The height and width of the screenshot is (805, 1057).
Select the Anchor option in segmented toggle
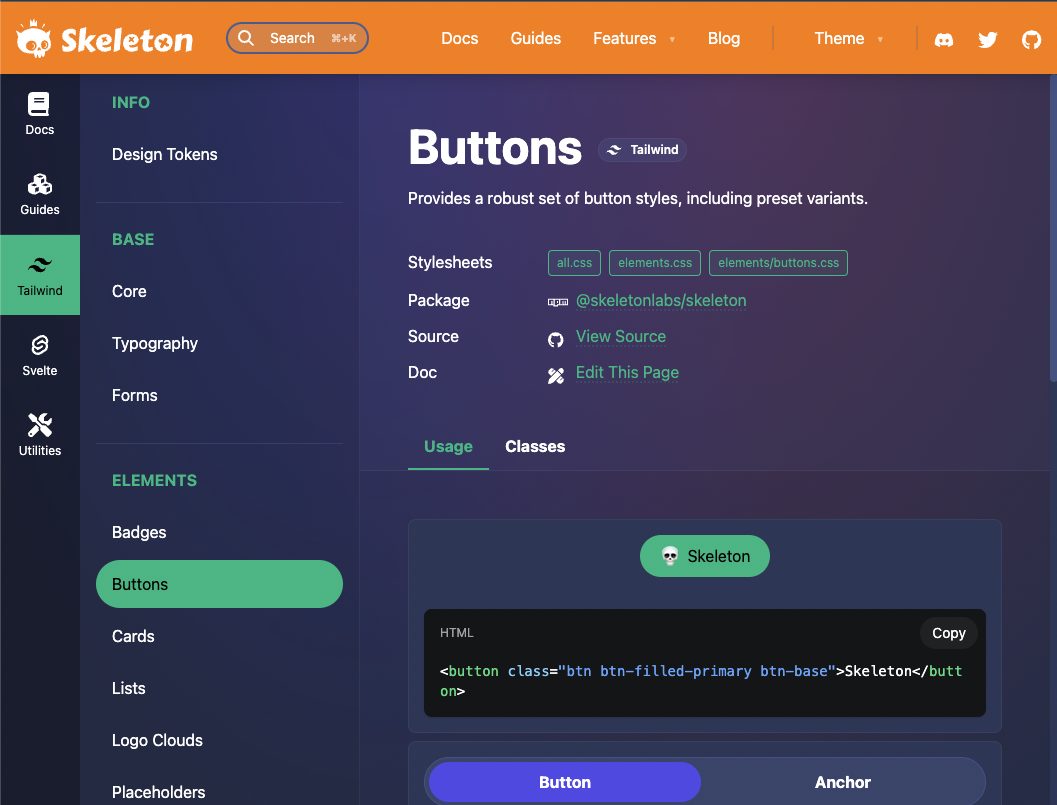tap(843, 782)
